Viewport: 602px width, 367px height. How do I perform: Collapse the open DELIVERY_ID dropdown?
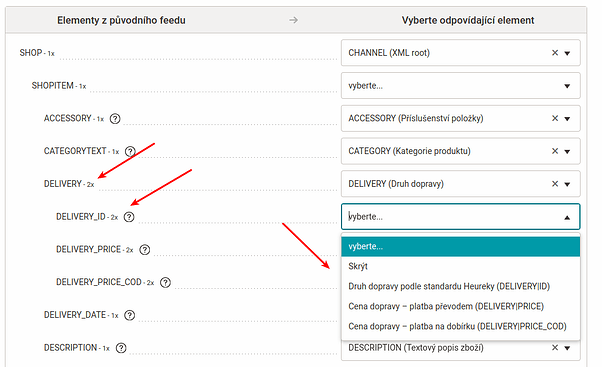point(567,217)
